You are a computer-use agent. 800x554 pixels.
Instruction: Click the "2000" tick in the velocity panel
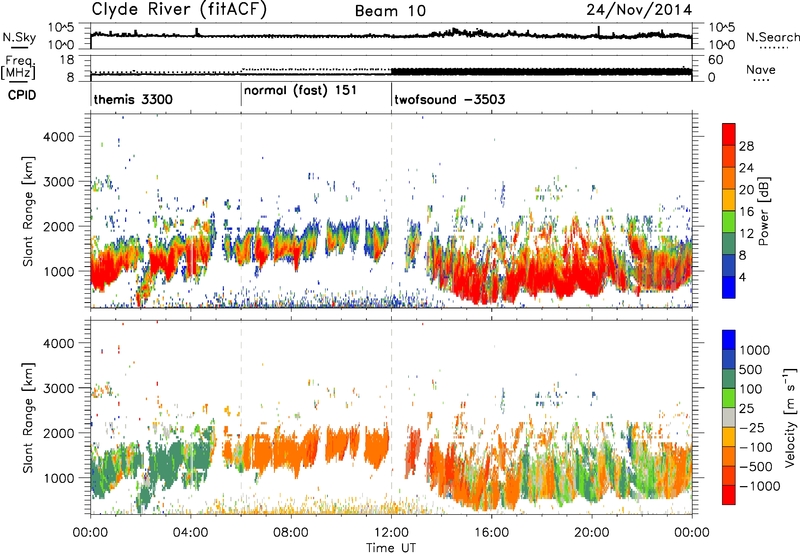coord(58,433)
